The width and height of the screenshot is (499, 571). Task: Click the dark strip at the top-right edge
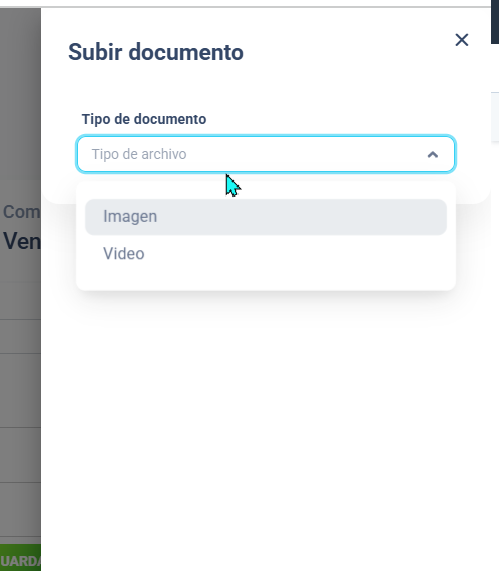point(495,22)
